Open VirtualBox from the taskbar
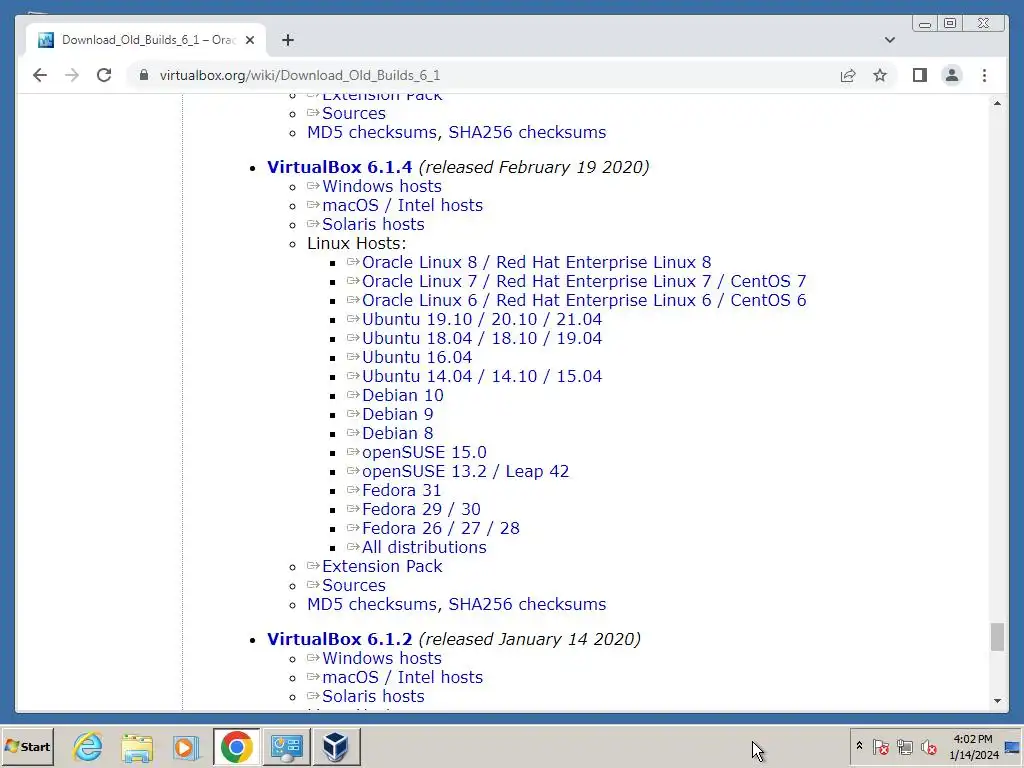This screenshot has height=768, width=1024. [x=336, y=746]
